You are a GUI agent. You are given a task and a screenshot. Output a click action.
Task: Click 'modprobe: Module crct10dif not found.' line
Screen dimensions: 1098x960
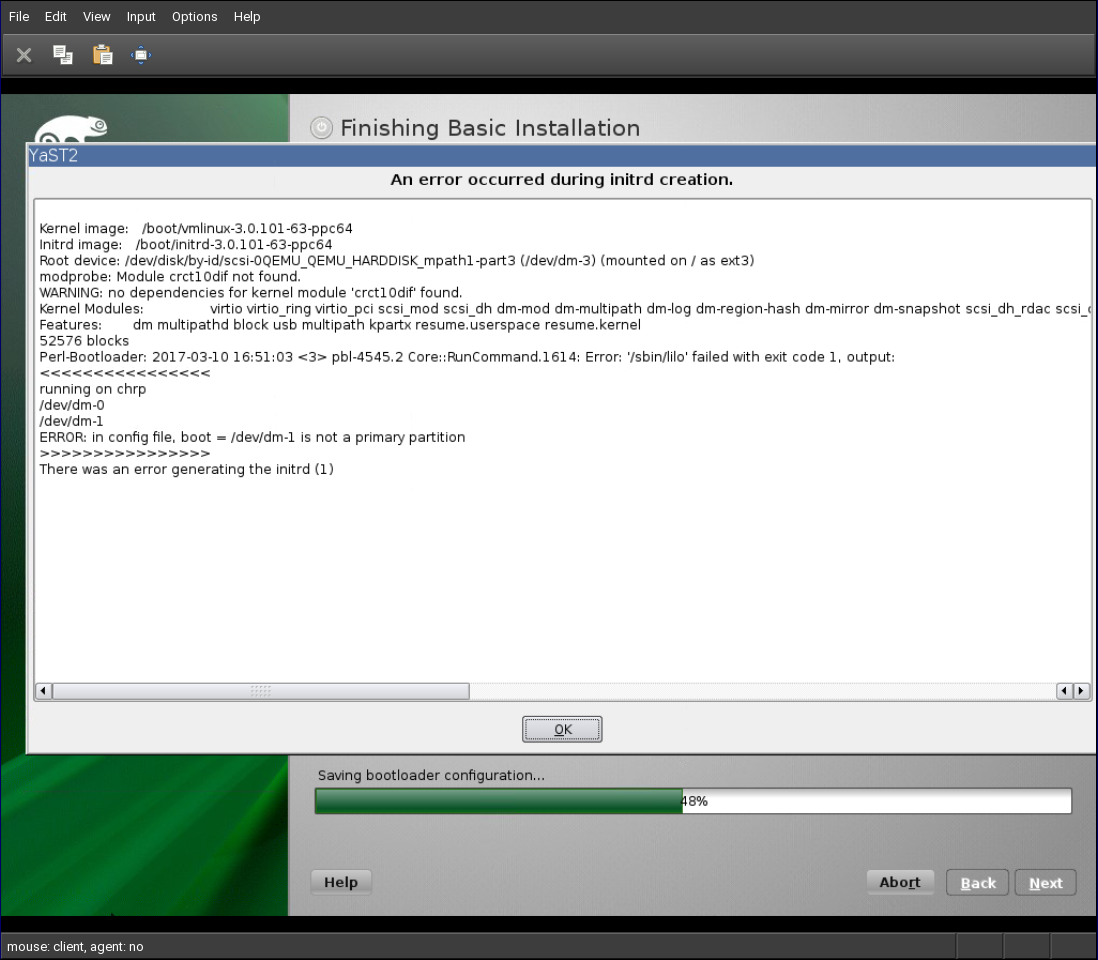point(170,277)
